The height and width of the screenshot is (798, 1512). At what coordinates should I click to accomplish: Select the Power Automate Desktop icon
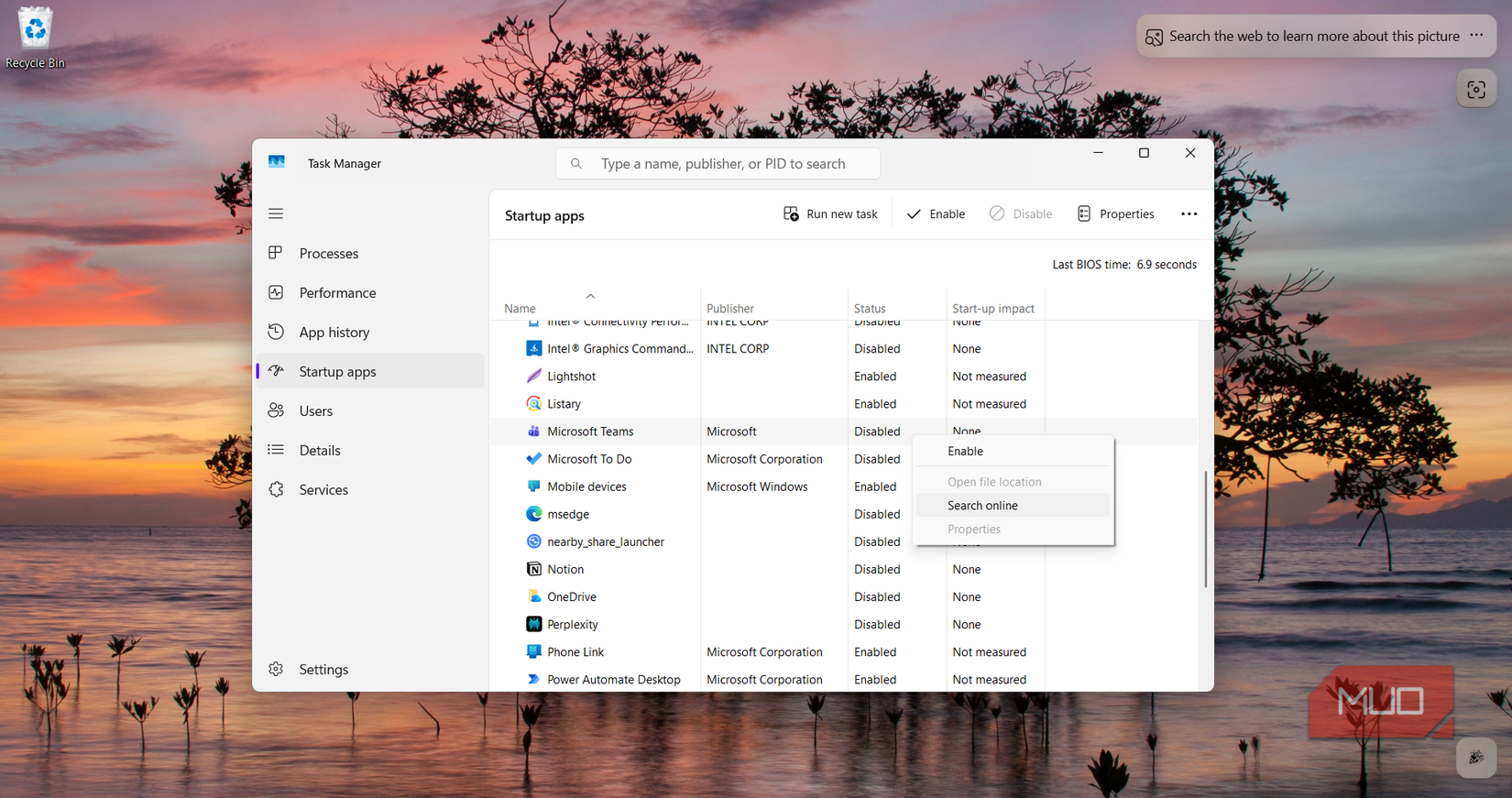pyautogui.click(x=533, y=679)
